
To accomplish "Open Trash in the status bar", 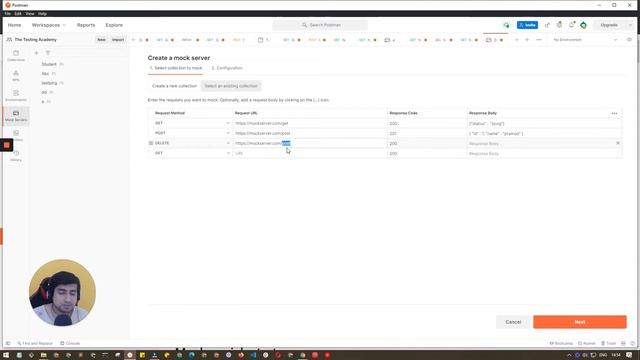I will [608, 343].
